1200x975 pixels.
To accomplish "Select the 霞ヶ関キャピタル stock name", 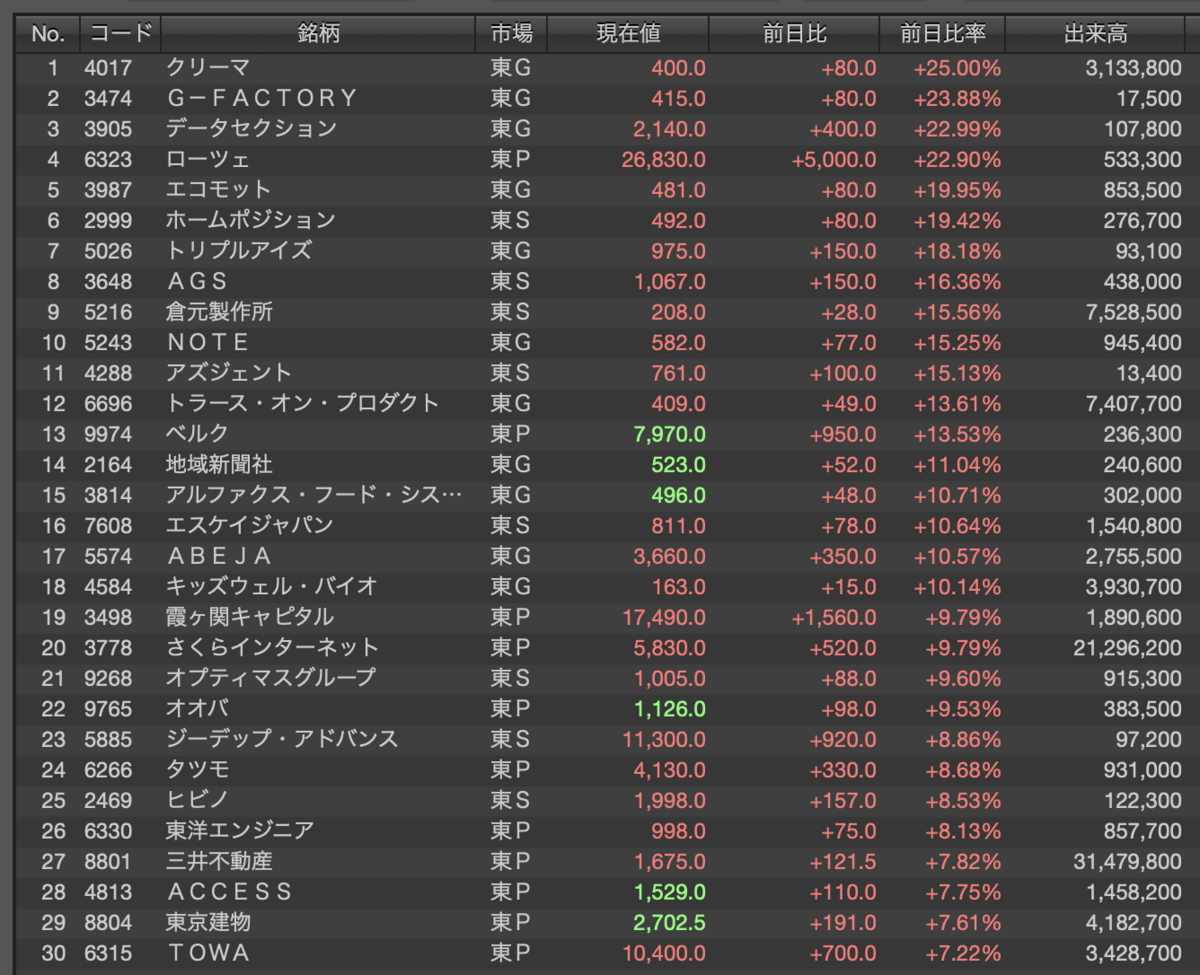I will (x=250, y=617).
